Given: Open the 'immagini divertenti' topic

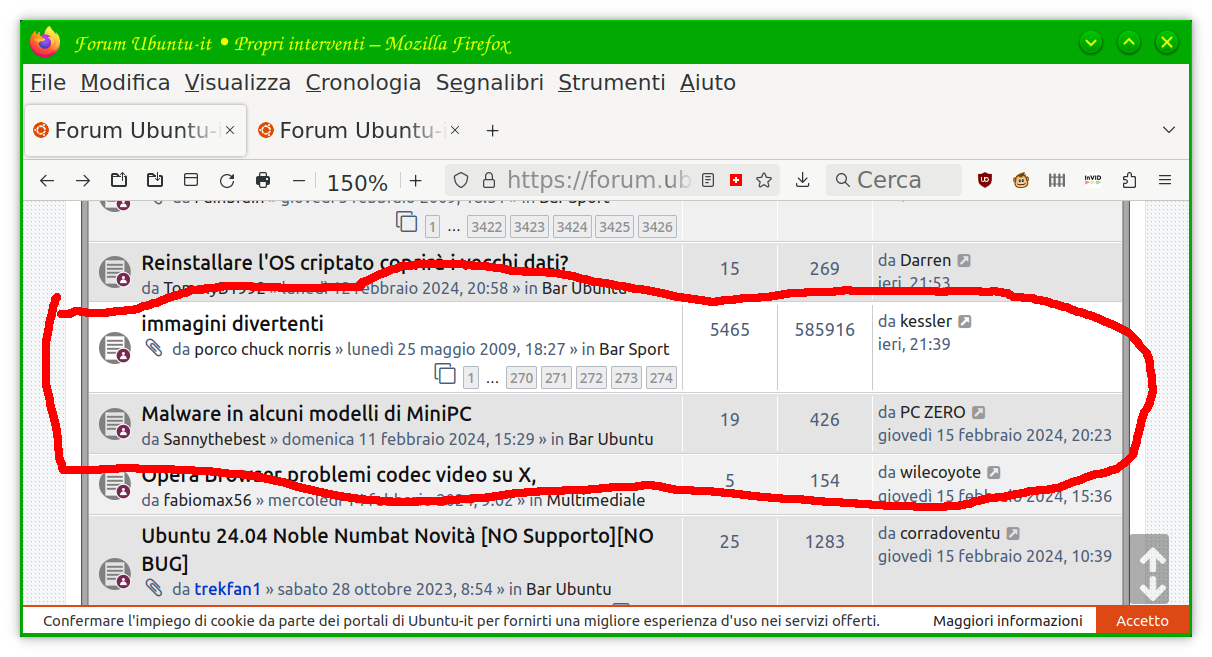Looking at the screenshot, I should pyautogui.click(x=232, y=324).
